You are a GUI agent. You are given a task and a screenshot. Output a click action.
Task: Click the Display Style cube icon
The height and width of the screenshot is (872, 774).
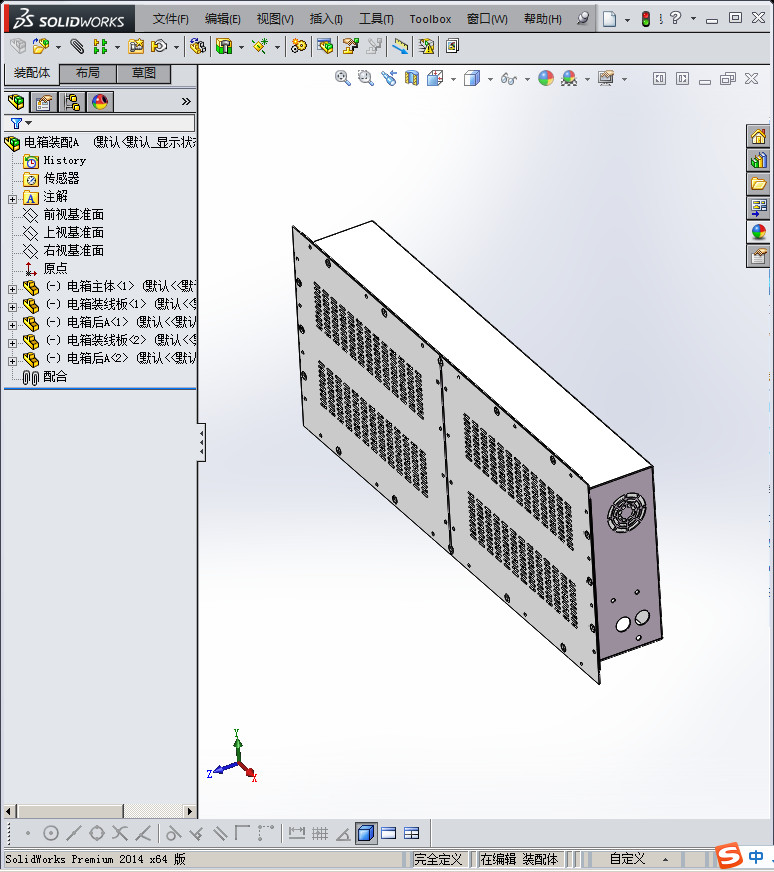coord(472,78)
